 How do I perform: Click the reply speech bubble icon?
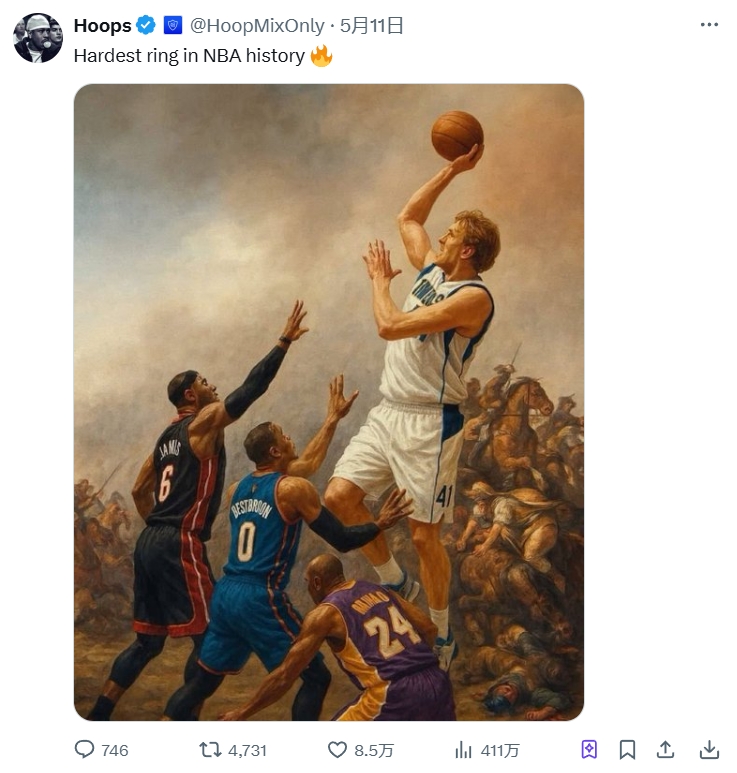tap(86, 749)
